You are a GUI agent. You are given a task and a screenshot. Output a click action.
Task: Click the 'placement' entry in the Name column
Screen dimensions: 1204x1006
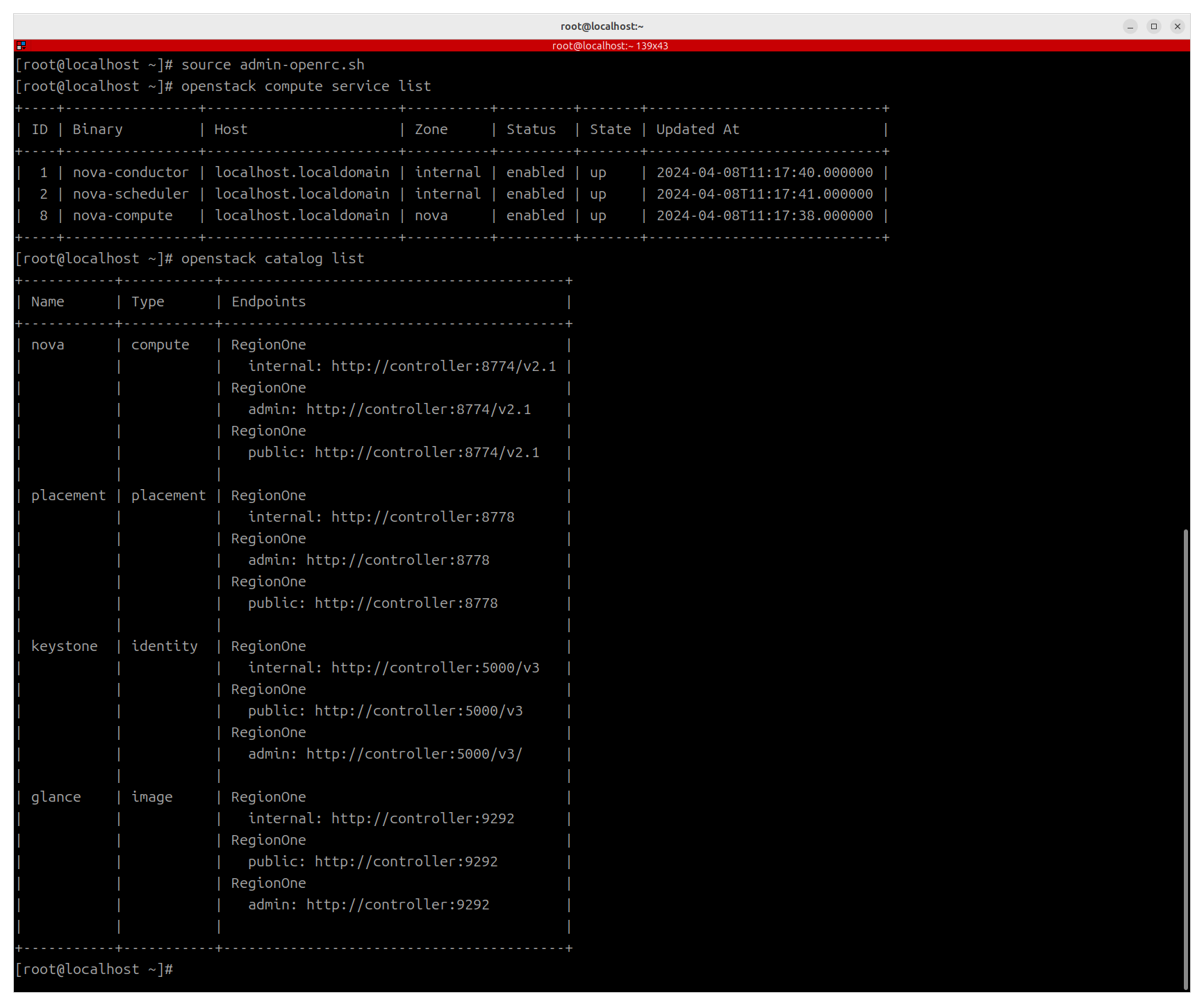tap(69, 495)
